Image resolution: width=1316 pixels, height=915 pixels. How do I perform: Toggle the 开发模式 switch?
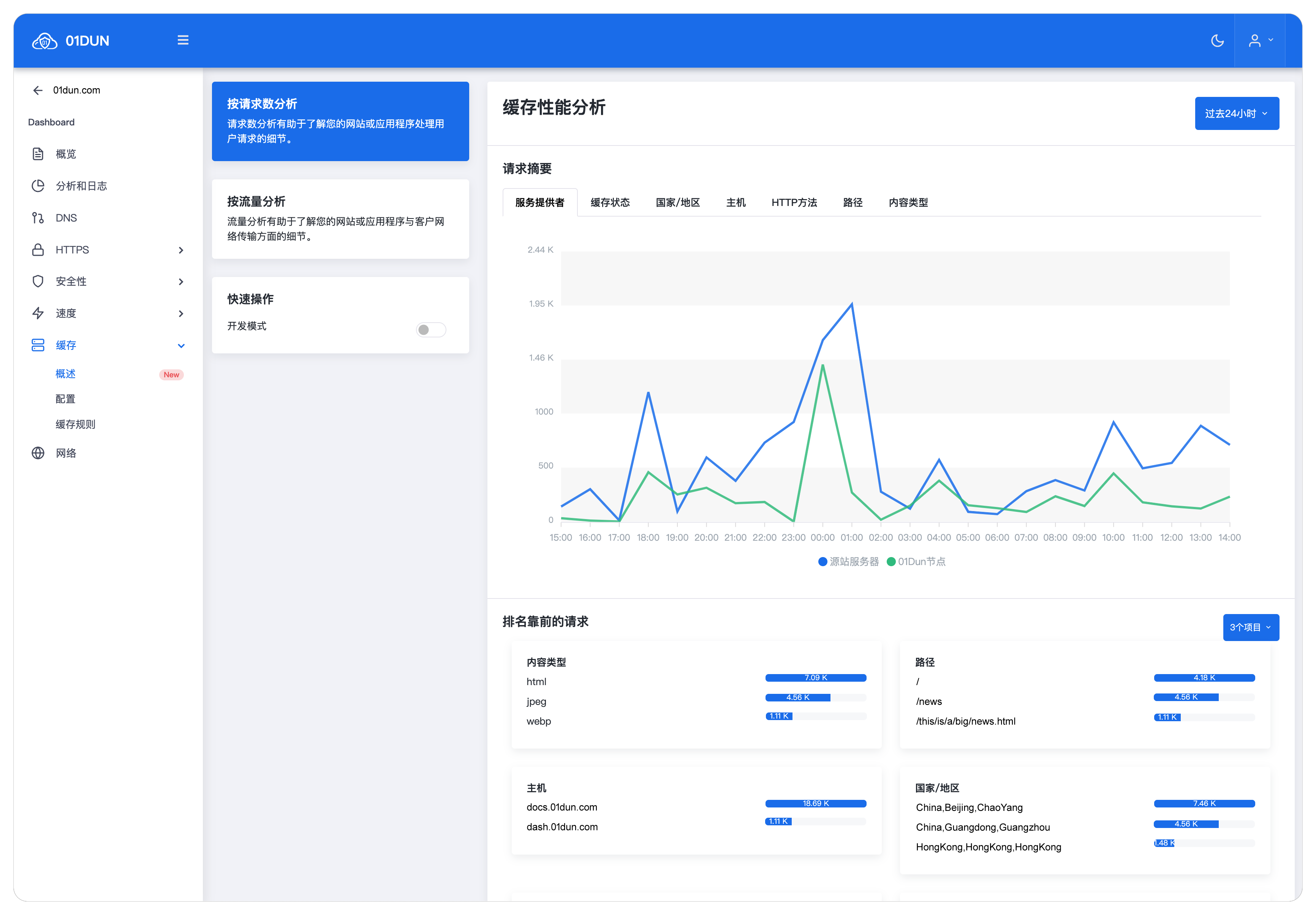pyautogui.click(x=430, y=330)
